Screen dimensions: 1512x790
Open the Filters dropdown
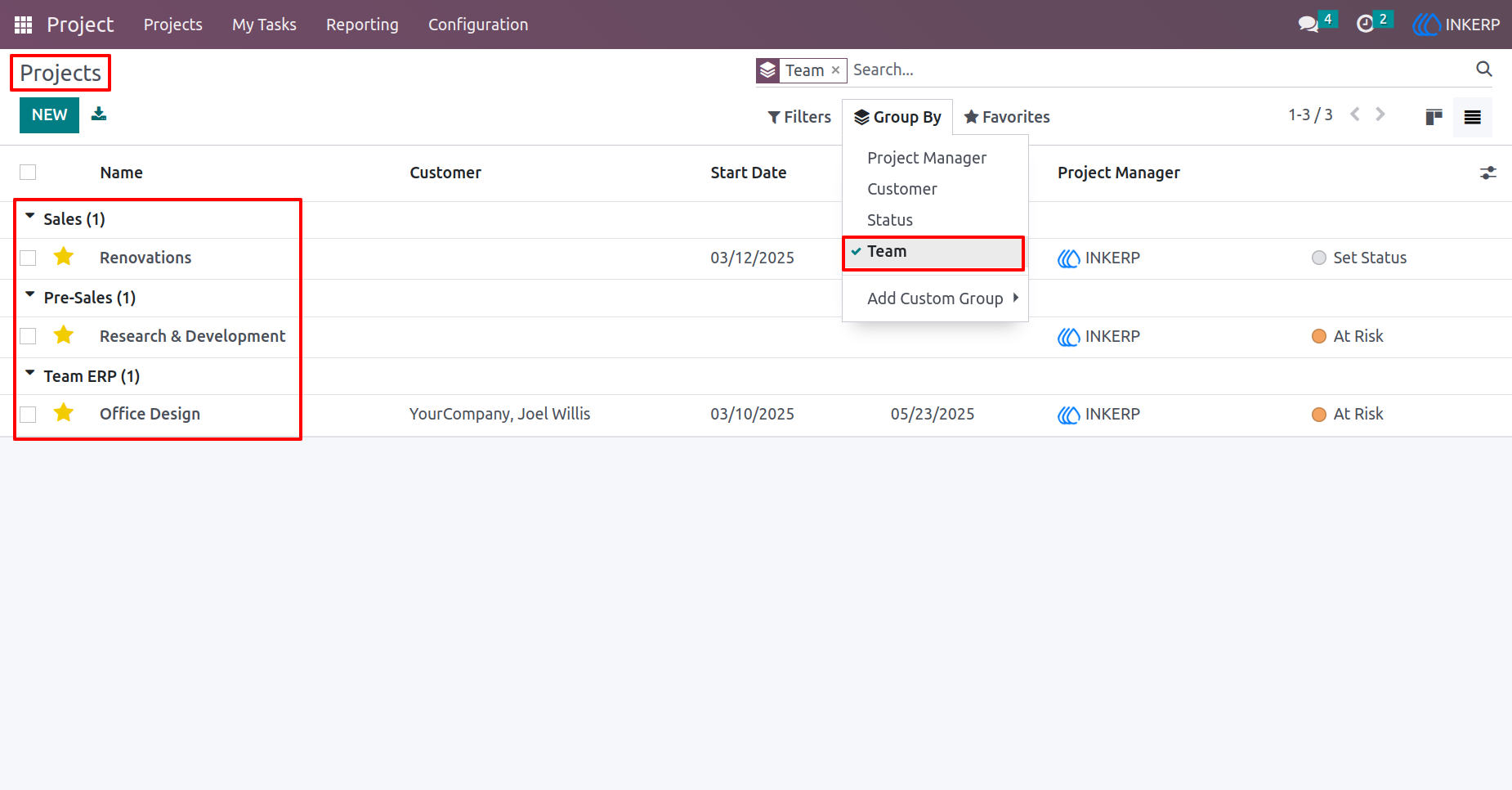click(x=799, y=117)
